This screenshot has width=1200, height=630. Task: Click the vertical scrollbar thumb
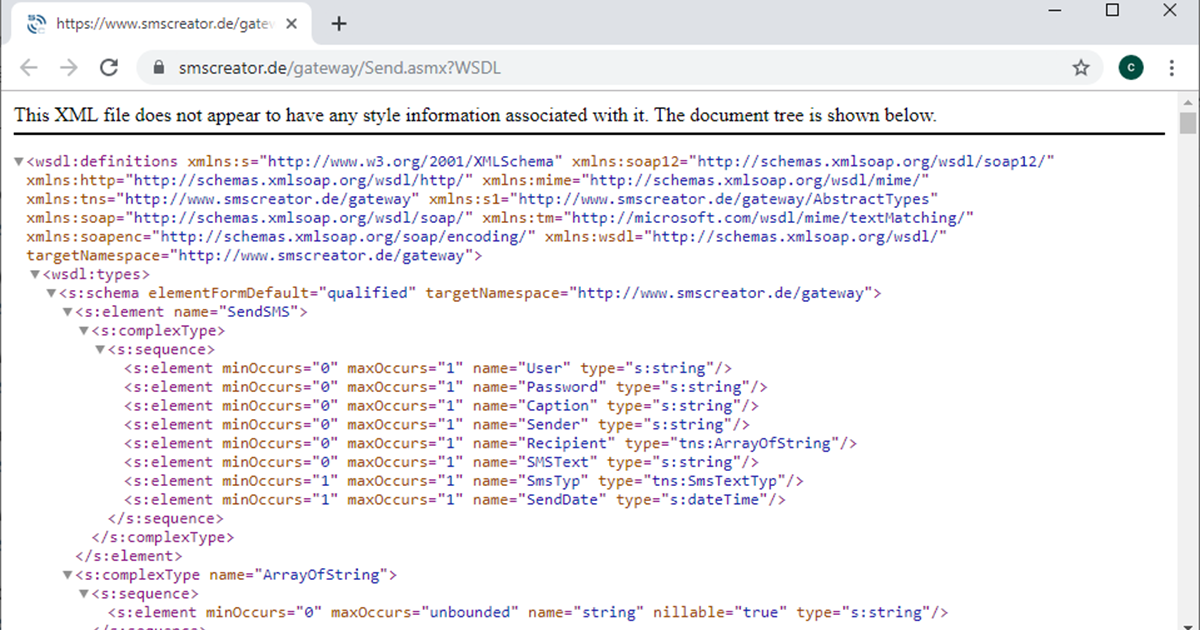pos(1187,122)
